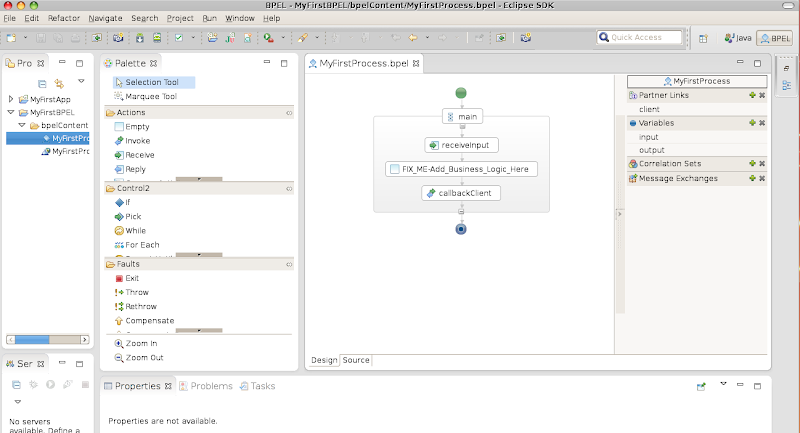800x433 pixels.
Task: Collapse the MyFirstBPEL project tree node
Action: coord(11,112)
